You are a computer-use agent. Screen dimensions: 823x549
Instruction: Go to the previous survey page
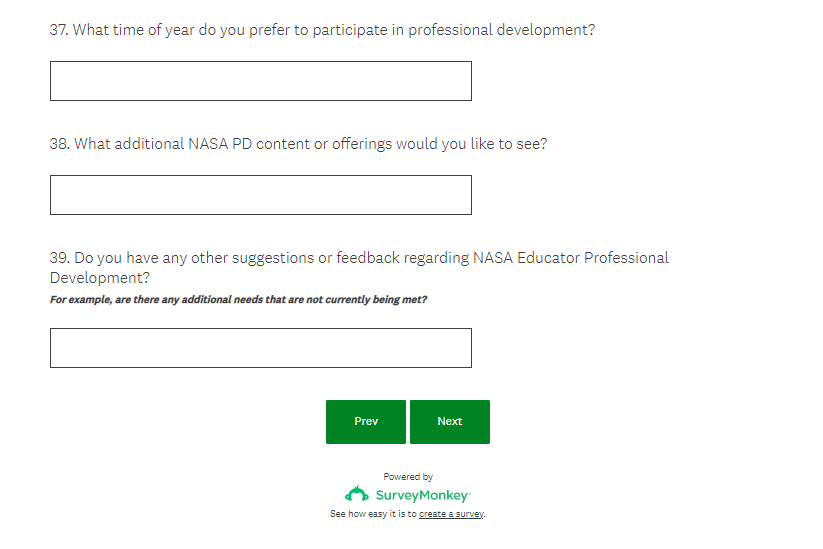coord(366,422)
